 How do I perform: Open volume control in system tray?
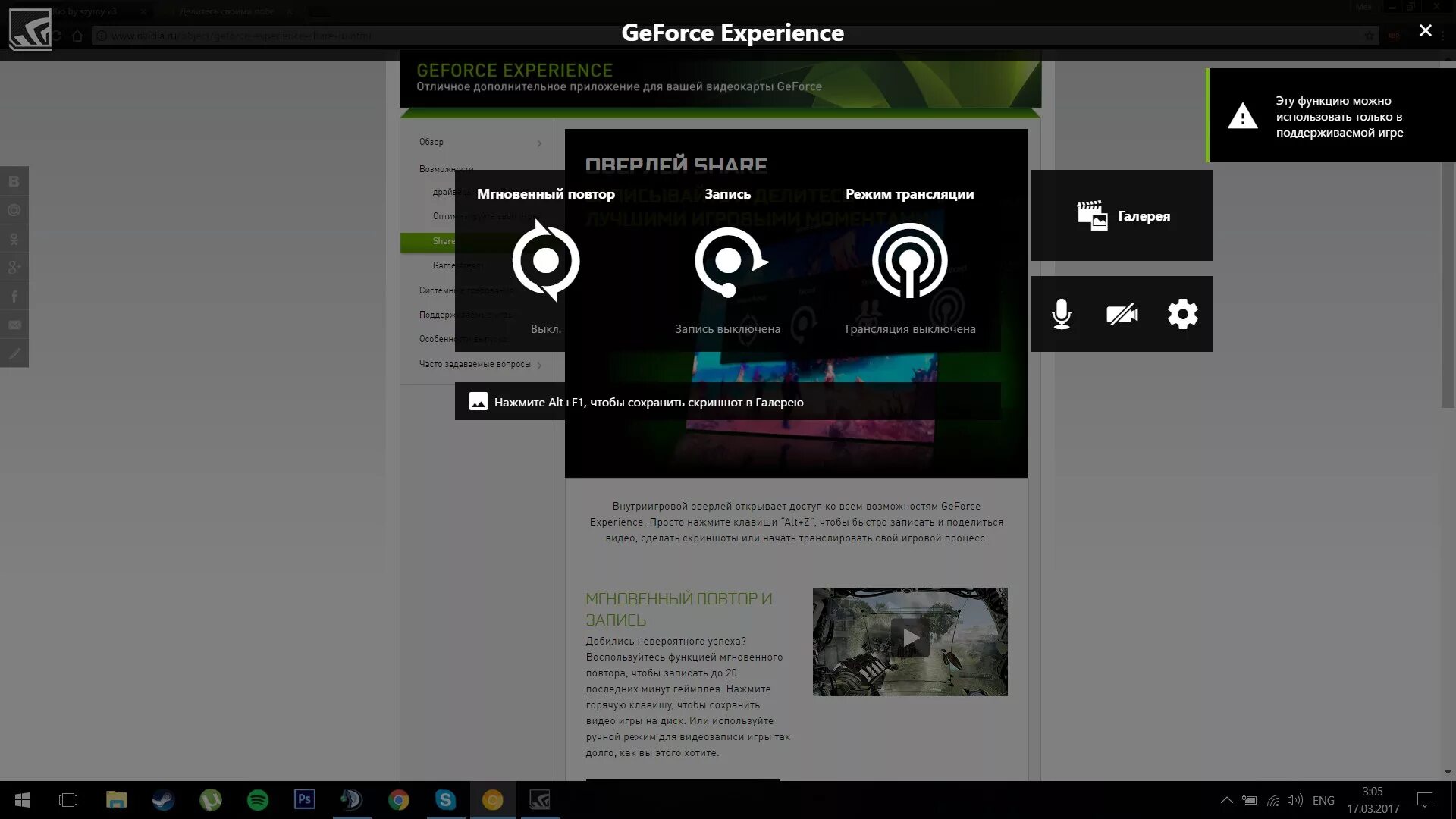click(1295, 800)
